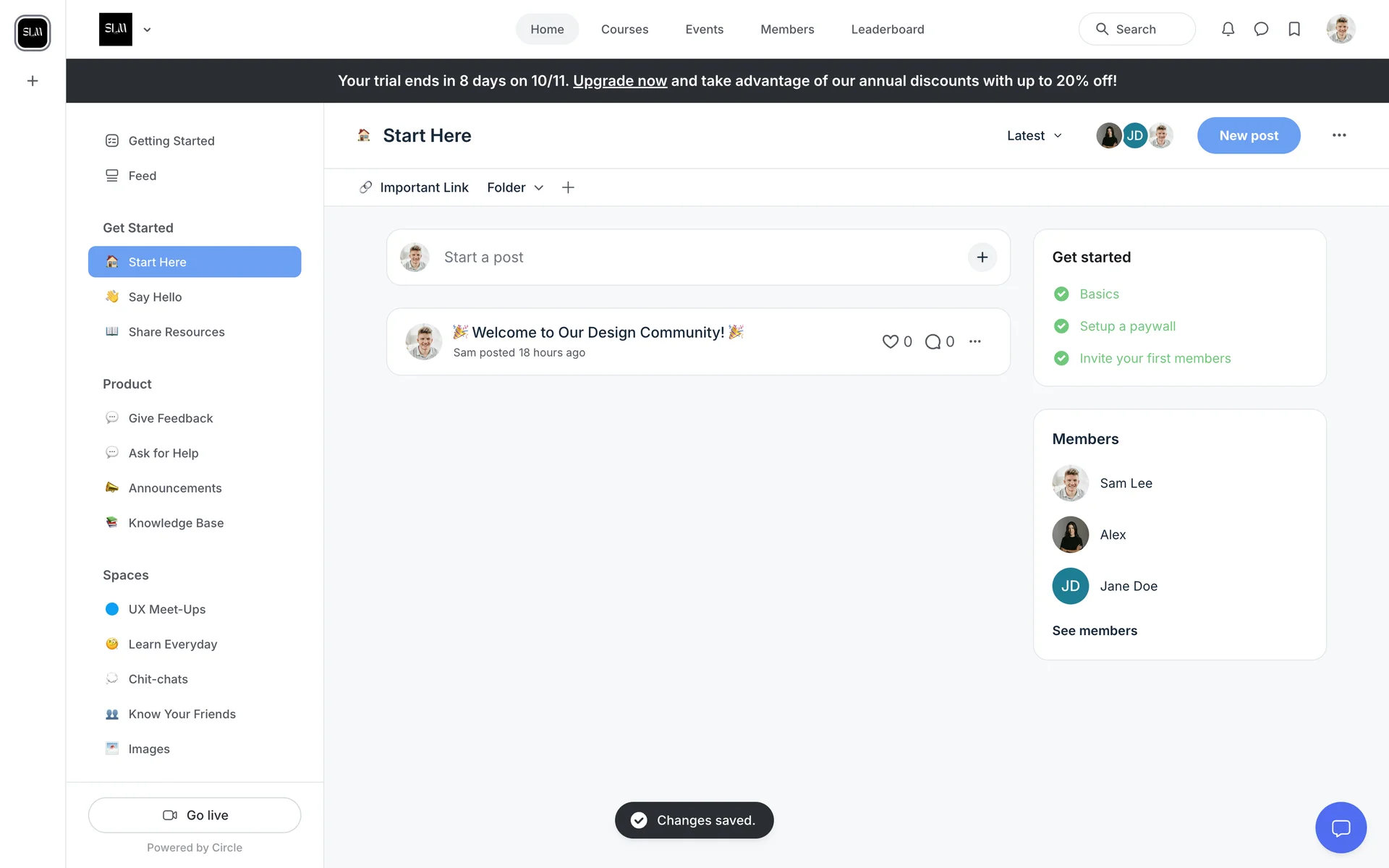Click the Upgrade now link
The width and height of the screenshot is (1389, 868).
coord(619,81)
